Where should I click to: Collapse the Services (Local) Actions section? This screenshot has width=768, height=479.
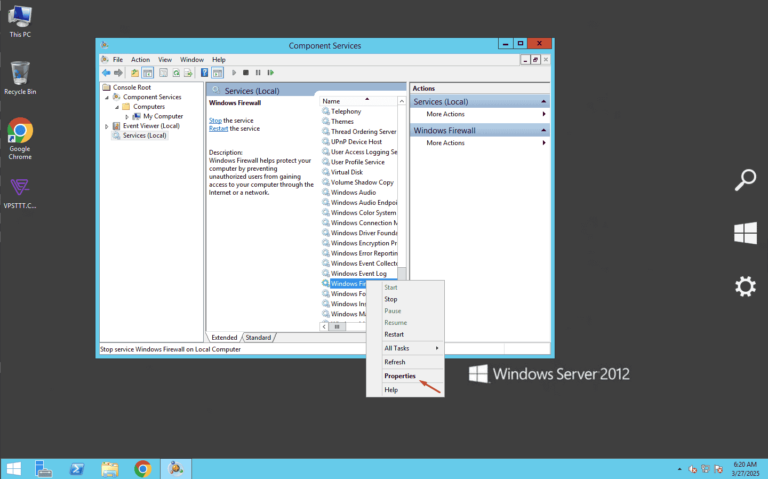(x=543, y=101)
